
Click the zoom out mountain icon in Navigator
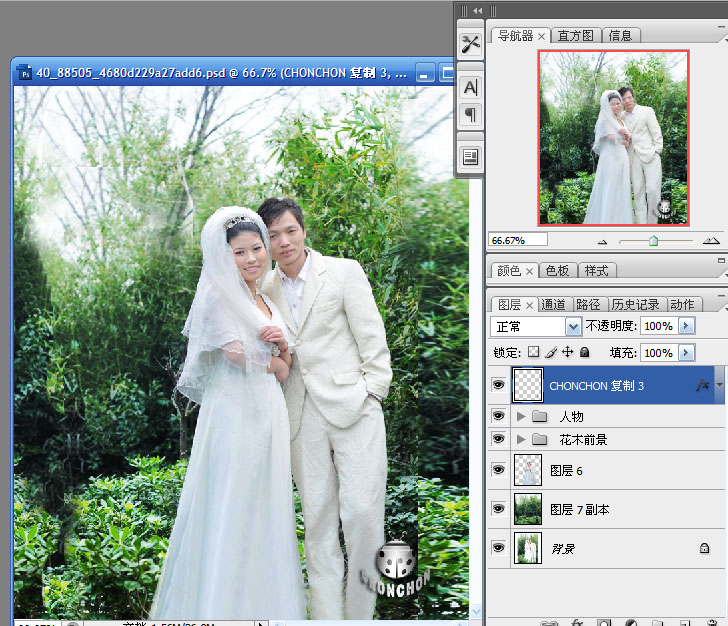point(602,241)
